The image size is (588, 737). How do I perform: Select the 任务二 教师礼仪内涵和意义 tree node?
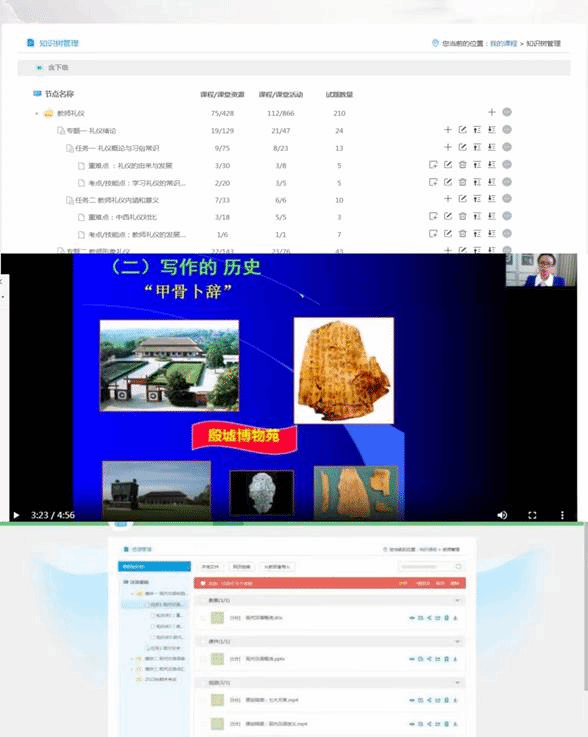coord(117,200)
